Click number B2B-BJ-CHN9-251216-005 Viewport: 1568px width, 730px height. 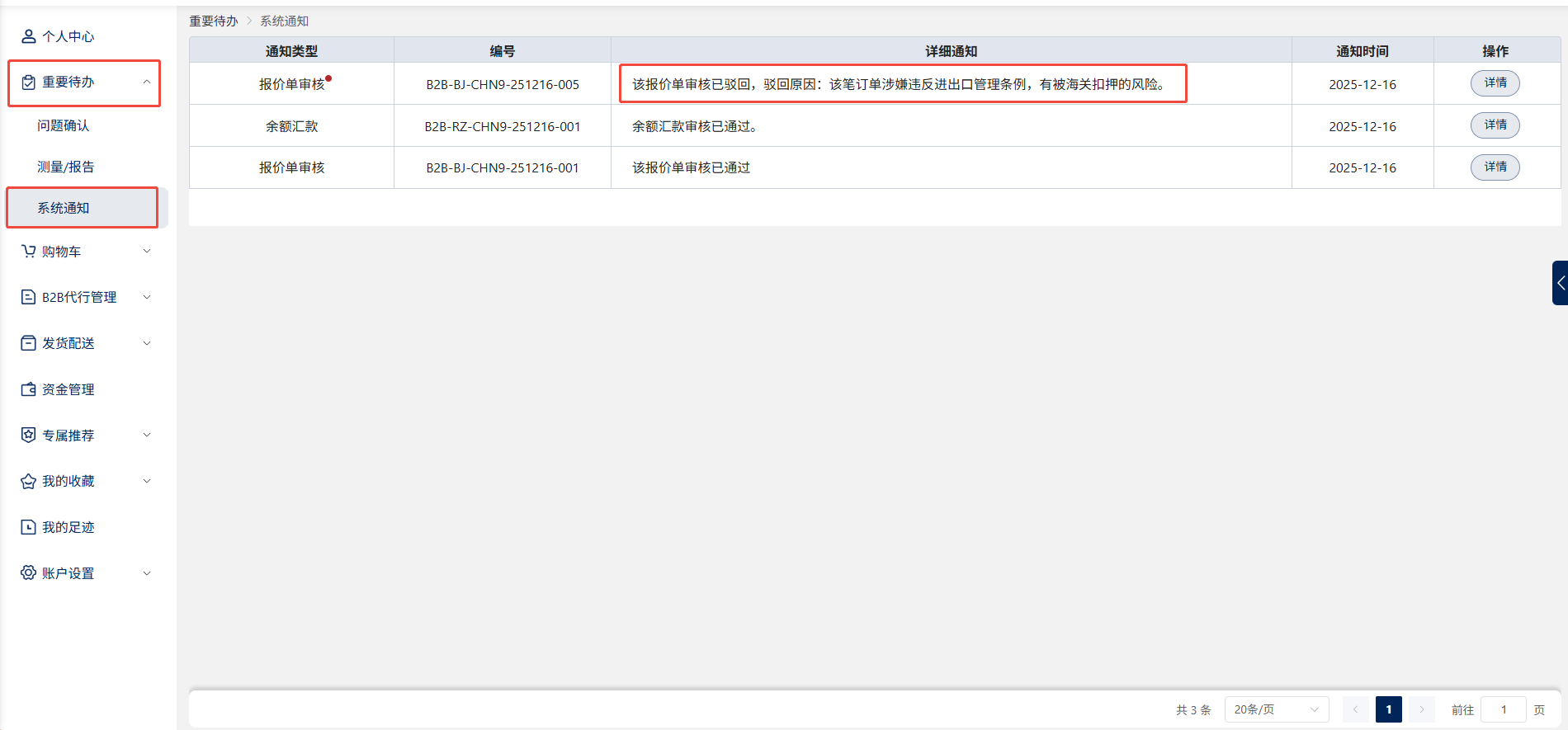(503, 84)
